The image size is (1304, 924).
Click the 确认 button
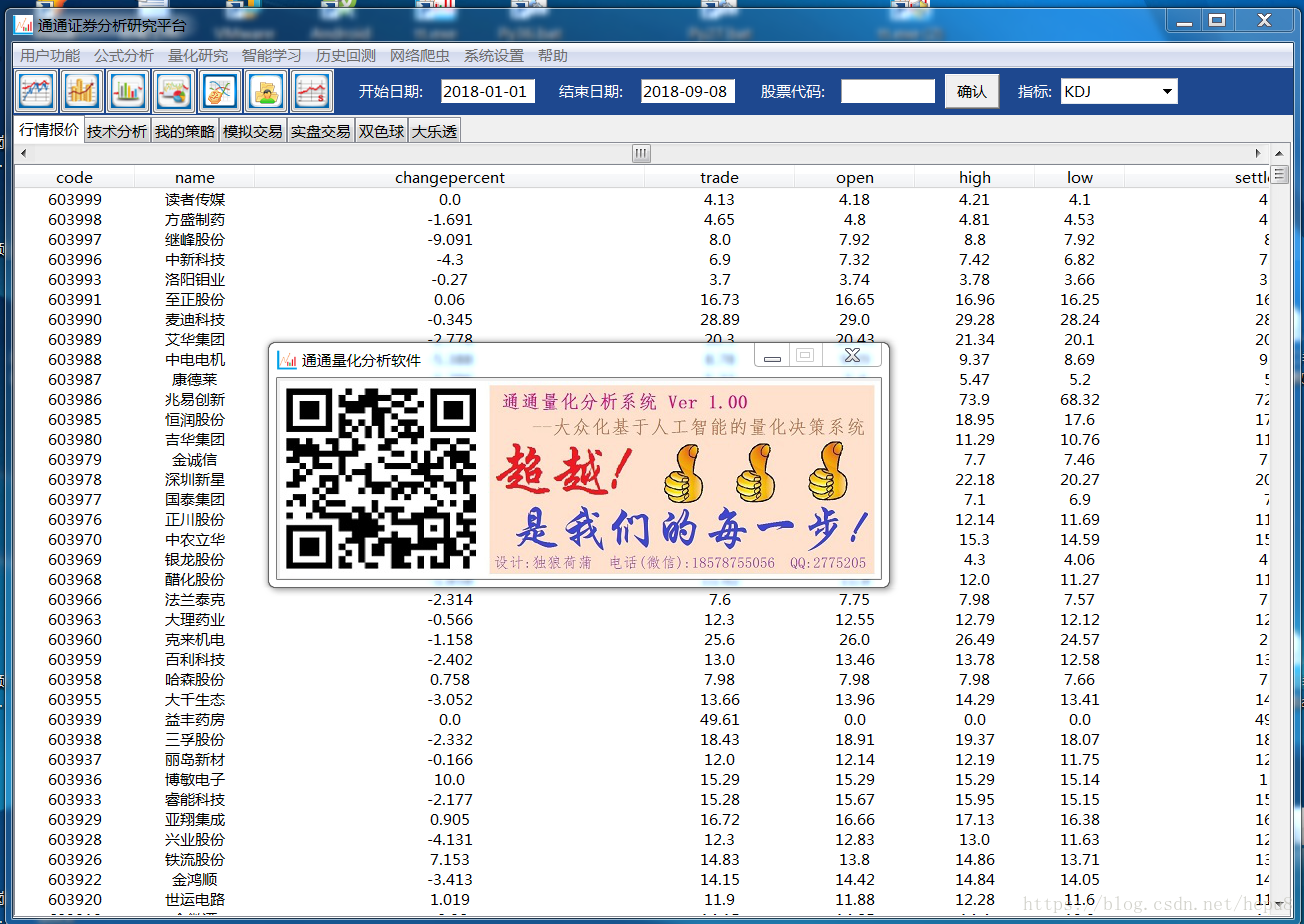point(972,92)
